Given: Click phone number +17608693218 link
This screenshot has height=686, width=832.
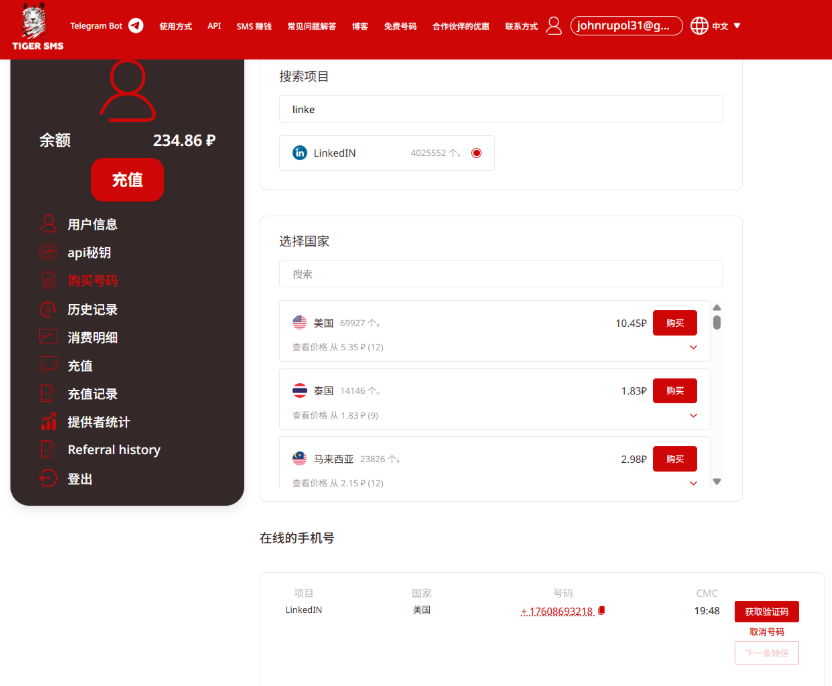Looking at the screenshot, I should (557, 611).
